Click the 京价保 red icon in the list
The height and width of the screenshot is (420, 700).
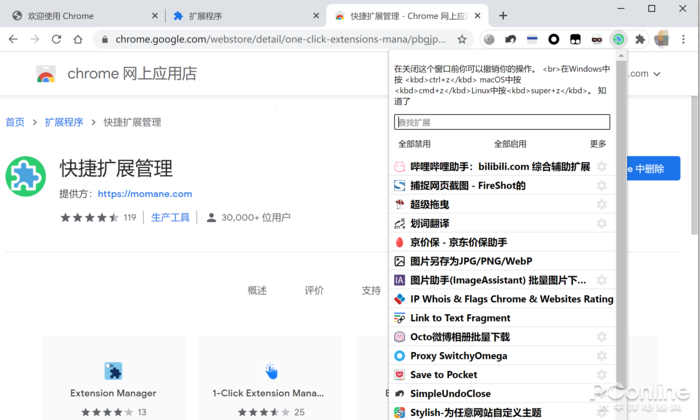[400, 242]
